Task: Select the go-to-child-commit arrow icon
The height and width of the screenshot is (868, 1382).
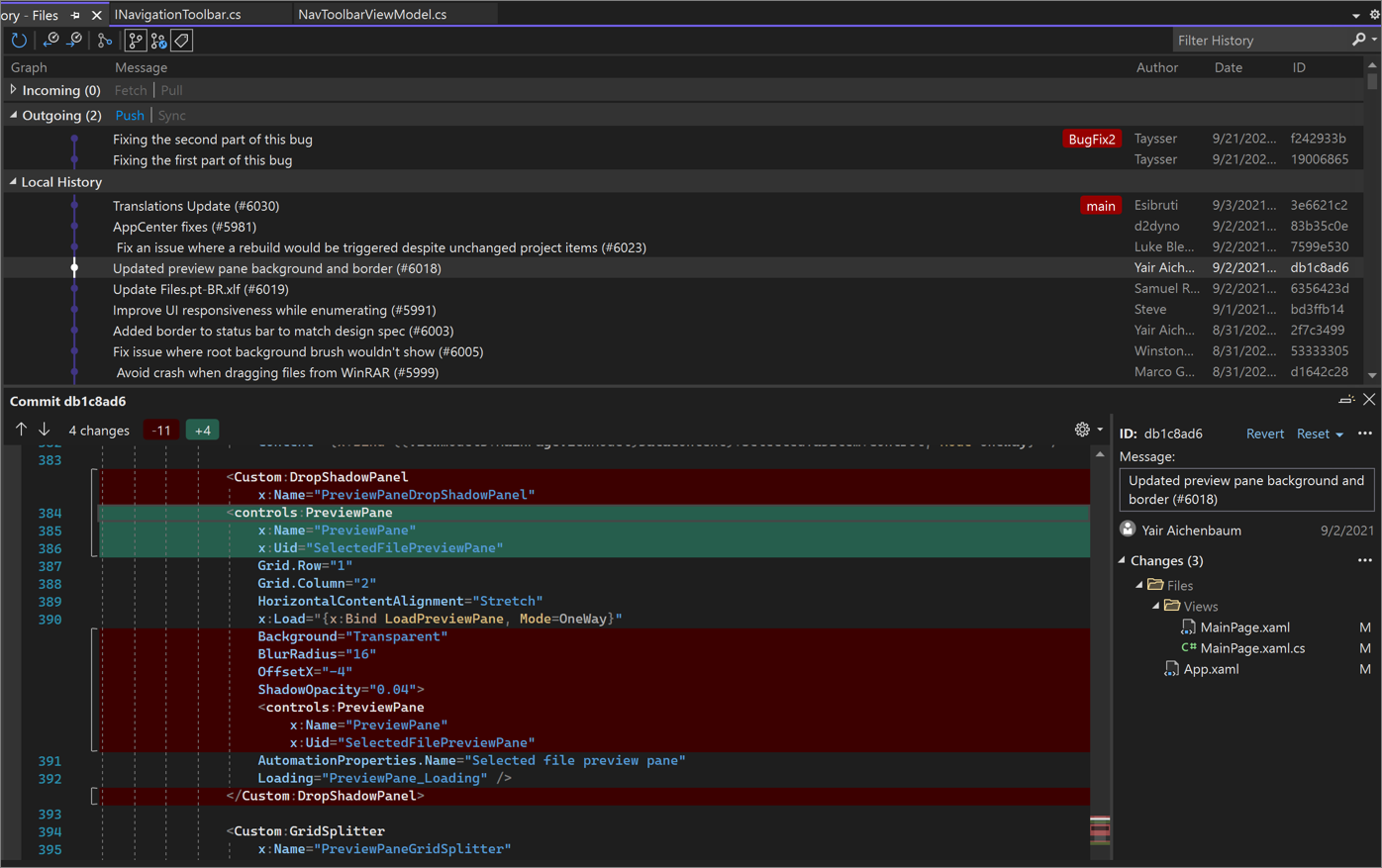Action: pyautogui.click(x=74, y=40)
